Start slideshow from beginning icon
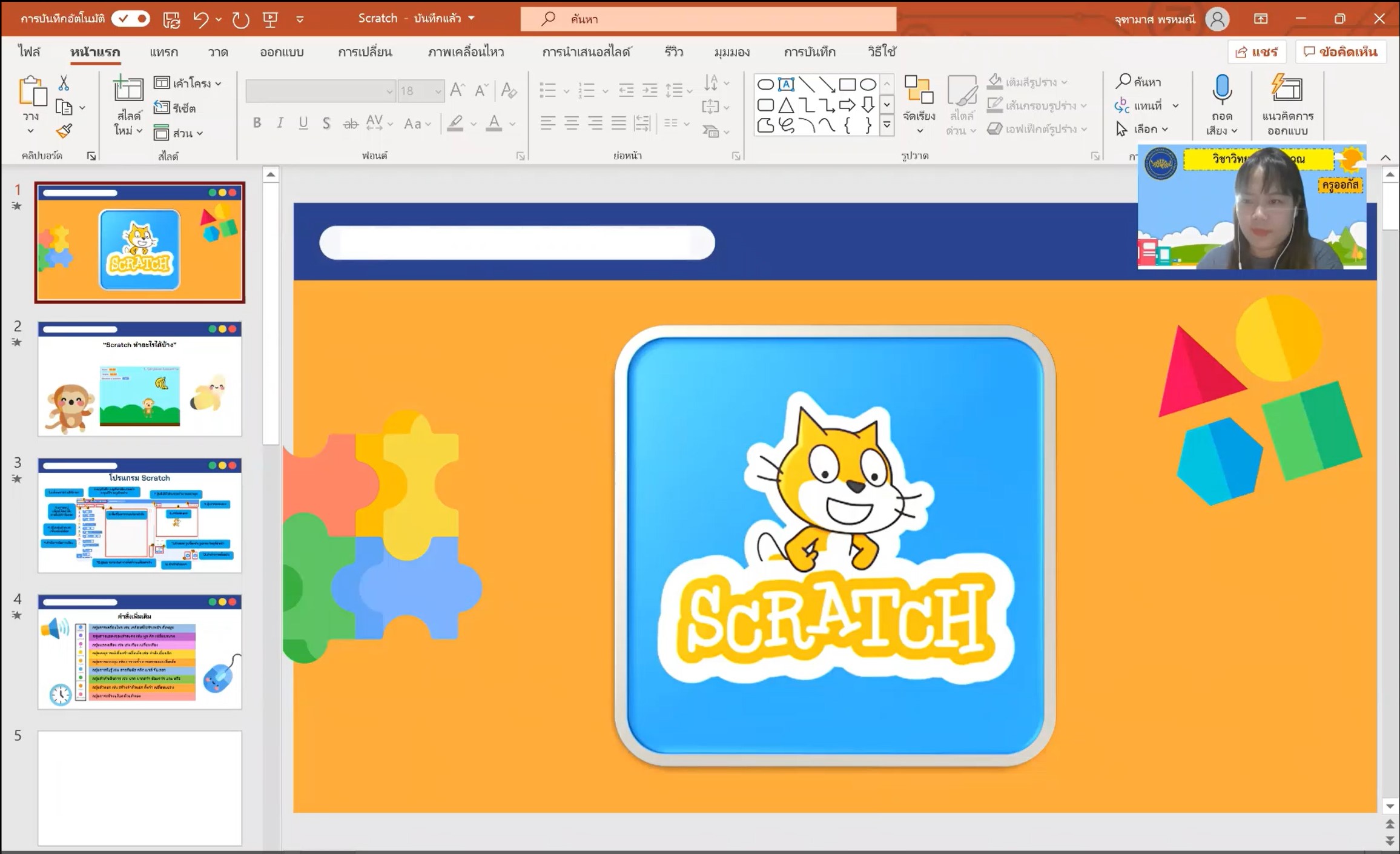This screenshot has width=1400, height=854. click(x=270, y=19)
